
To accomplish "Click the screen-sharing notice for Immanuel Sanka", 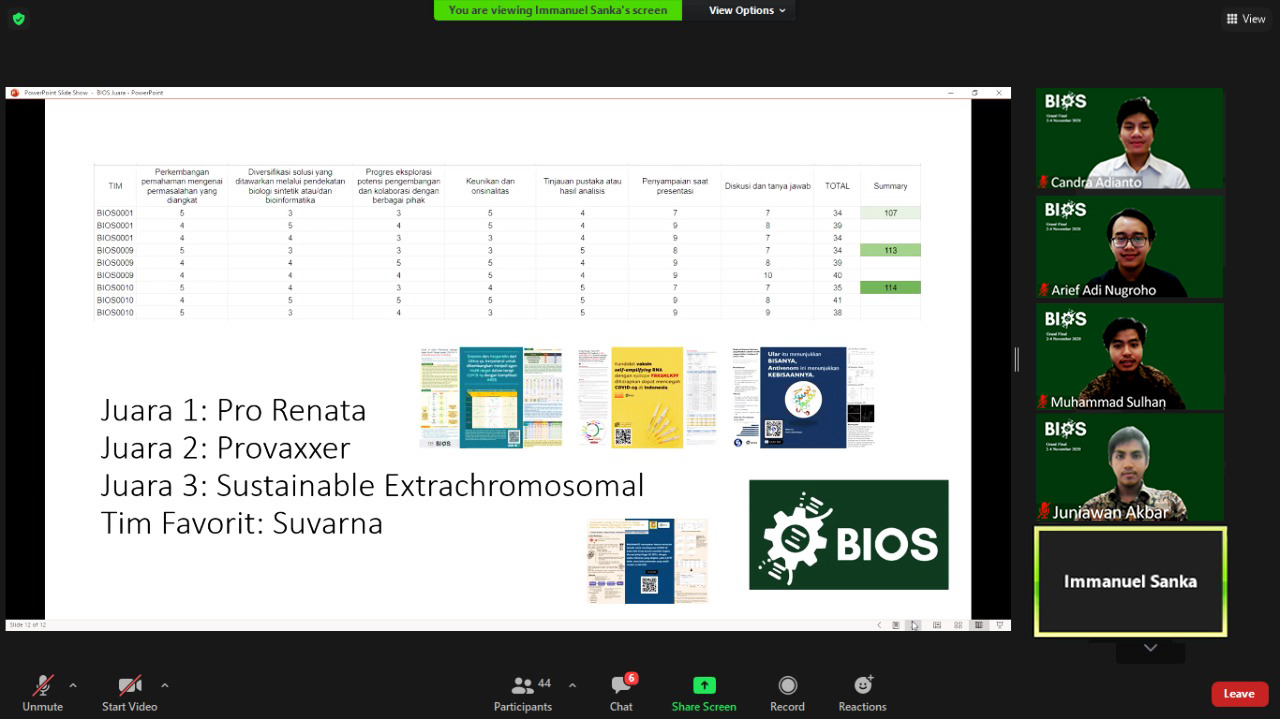I will [x=558, y=10].
